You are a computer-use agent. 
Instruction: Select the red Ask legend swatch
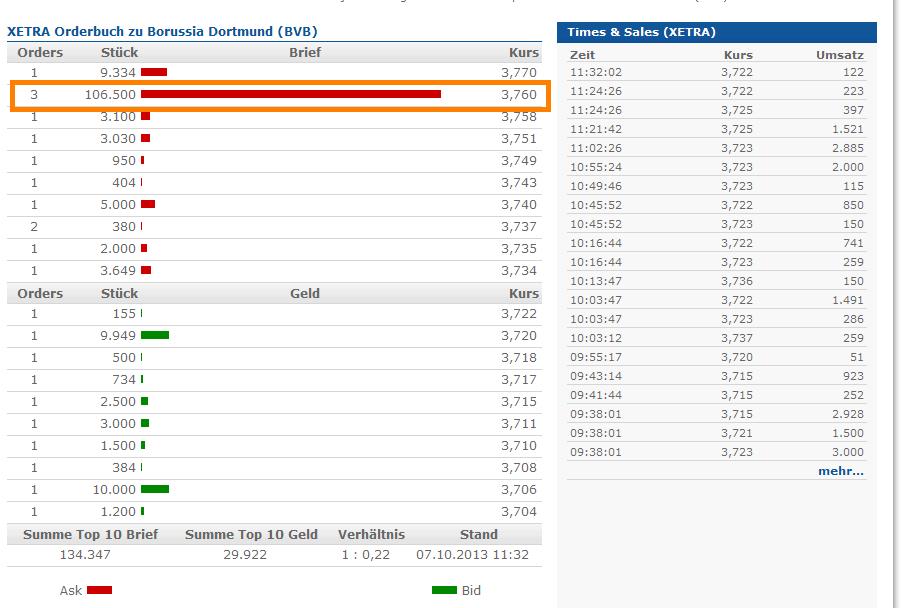click(99, 590)
